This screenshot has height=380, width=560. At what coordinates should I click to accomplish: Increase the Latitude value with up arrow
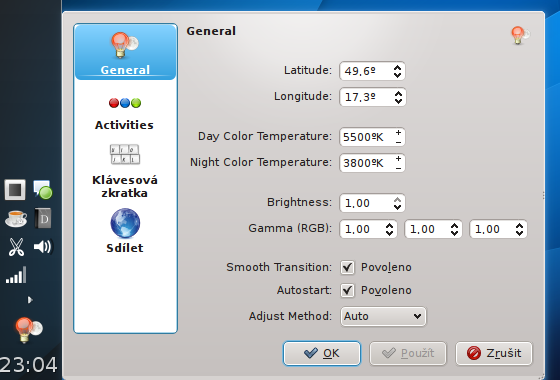[398, 67]
